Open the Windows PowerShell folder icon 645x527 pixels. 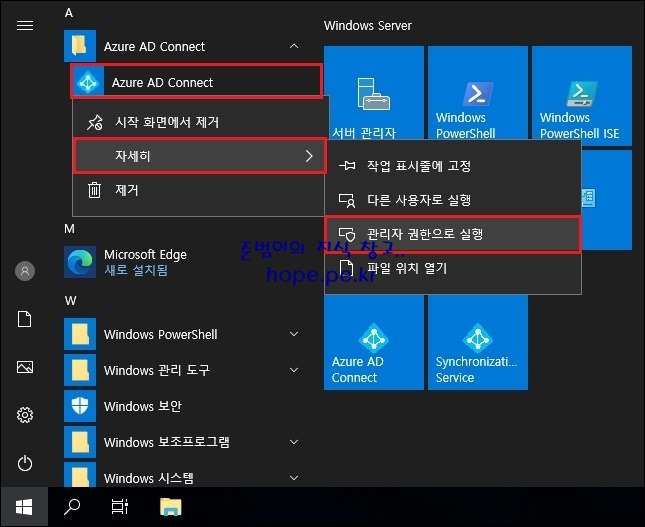[x=80, y=334]
